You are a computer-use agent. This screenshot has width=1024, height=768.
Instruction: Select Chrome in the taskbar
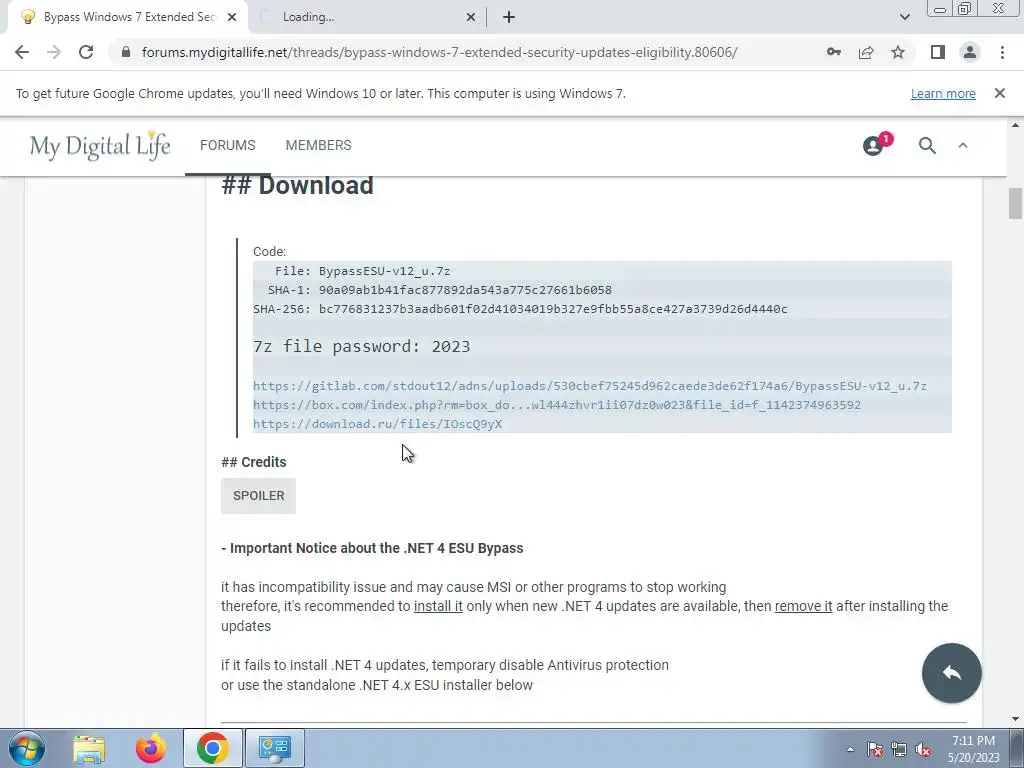pos(212,748)
